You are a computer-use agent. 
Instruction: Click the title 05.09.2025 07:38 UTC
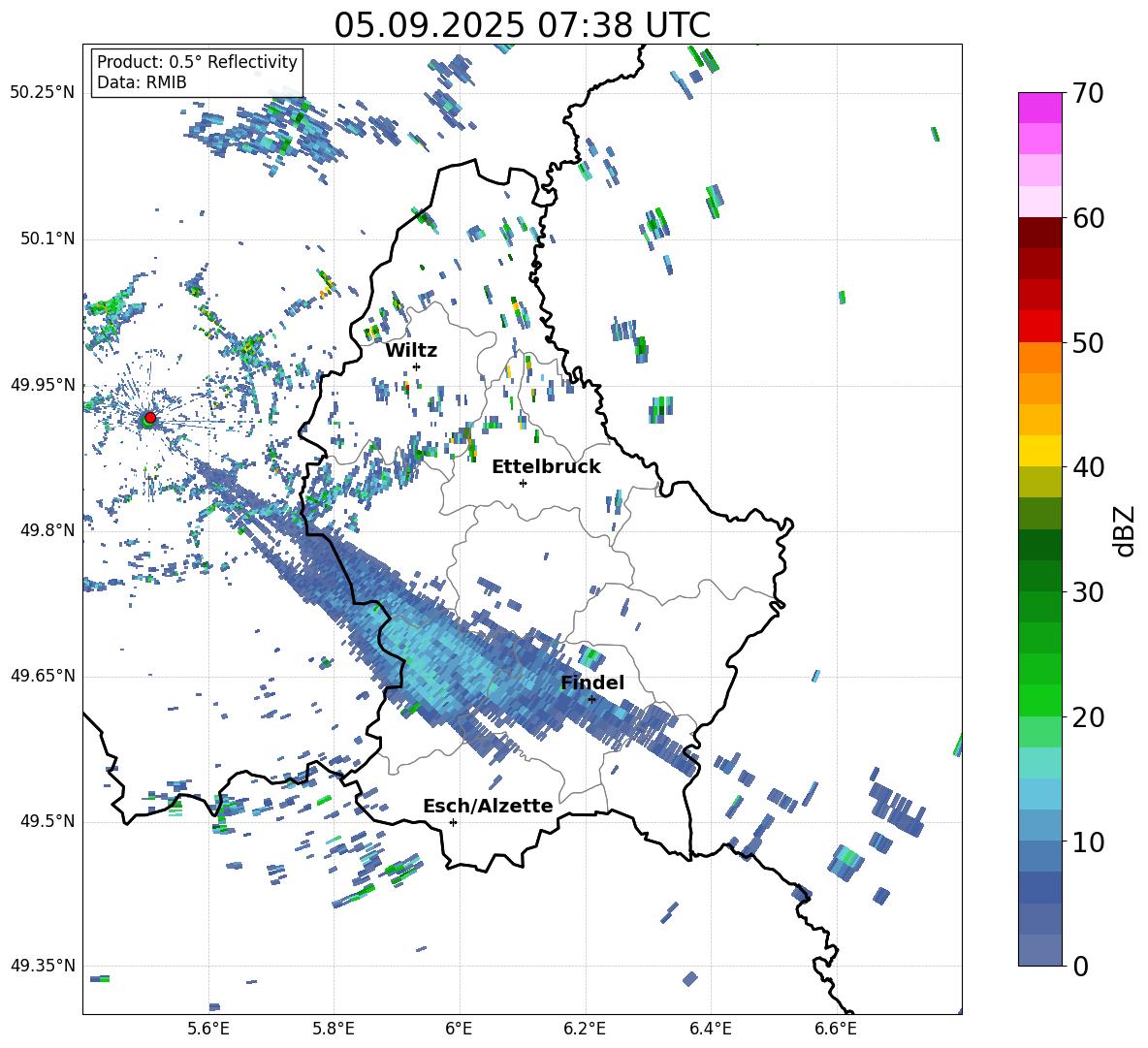coord(522,25)
